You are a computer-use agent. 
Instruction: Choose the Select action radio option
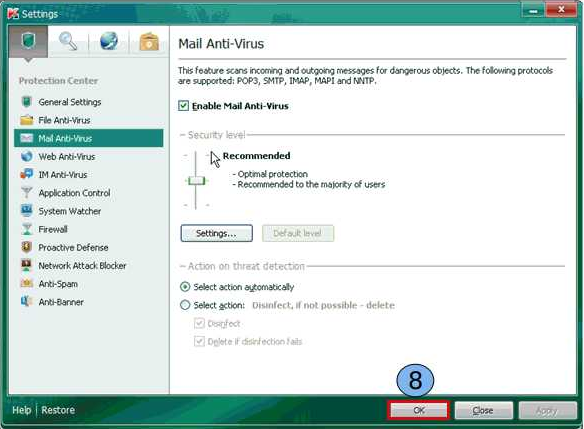(185, 305)
